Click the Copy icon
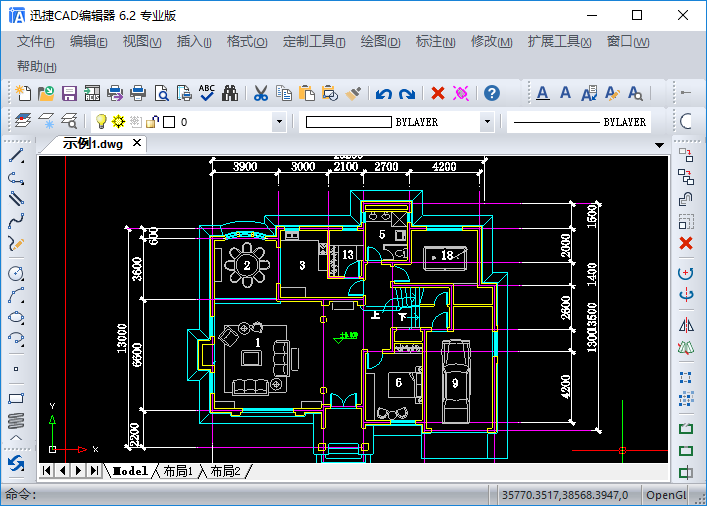The image size is (707, 506). 284,93
